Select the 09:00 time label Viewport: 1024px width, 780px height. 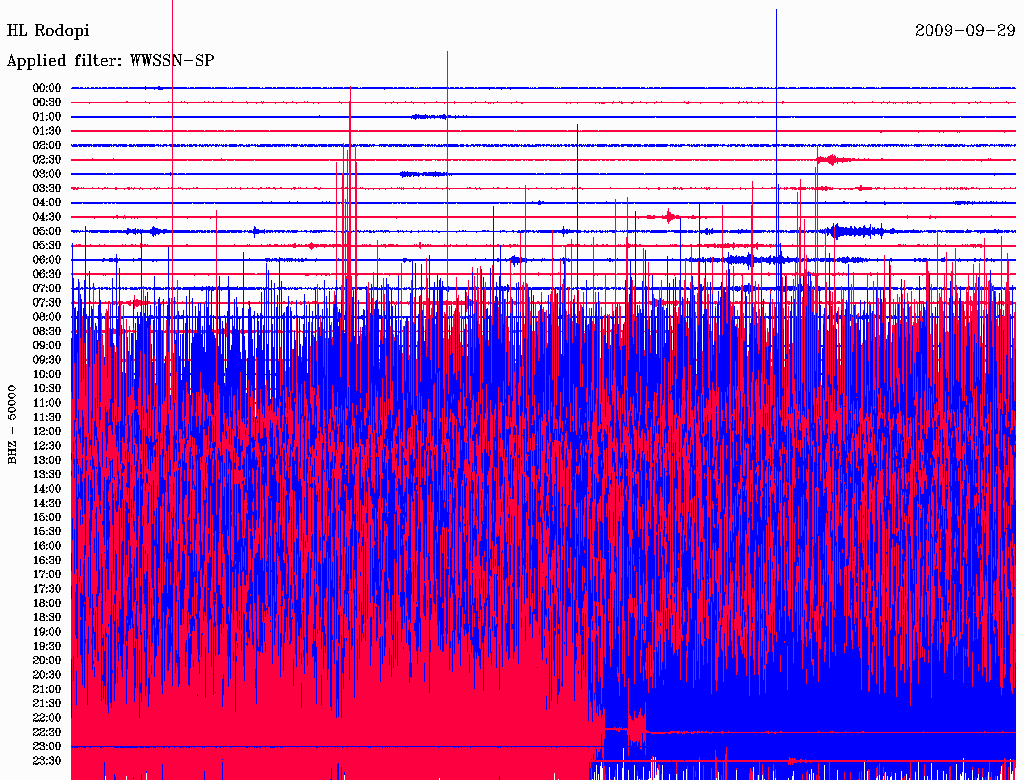(47, 346)
